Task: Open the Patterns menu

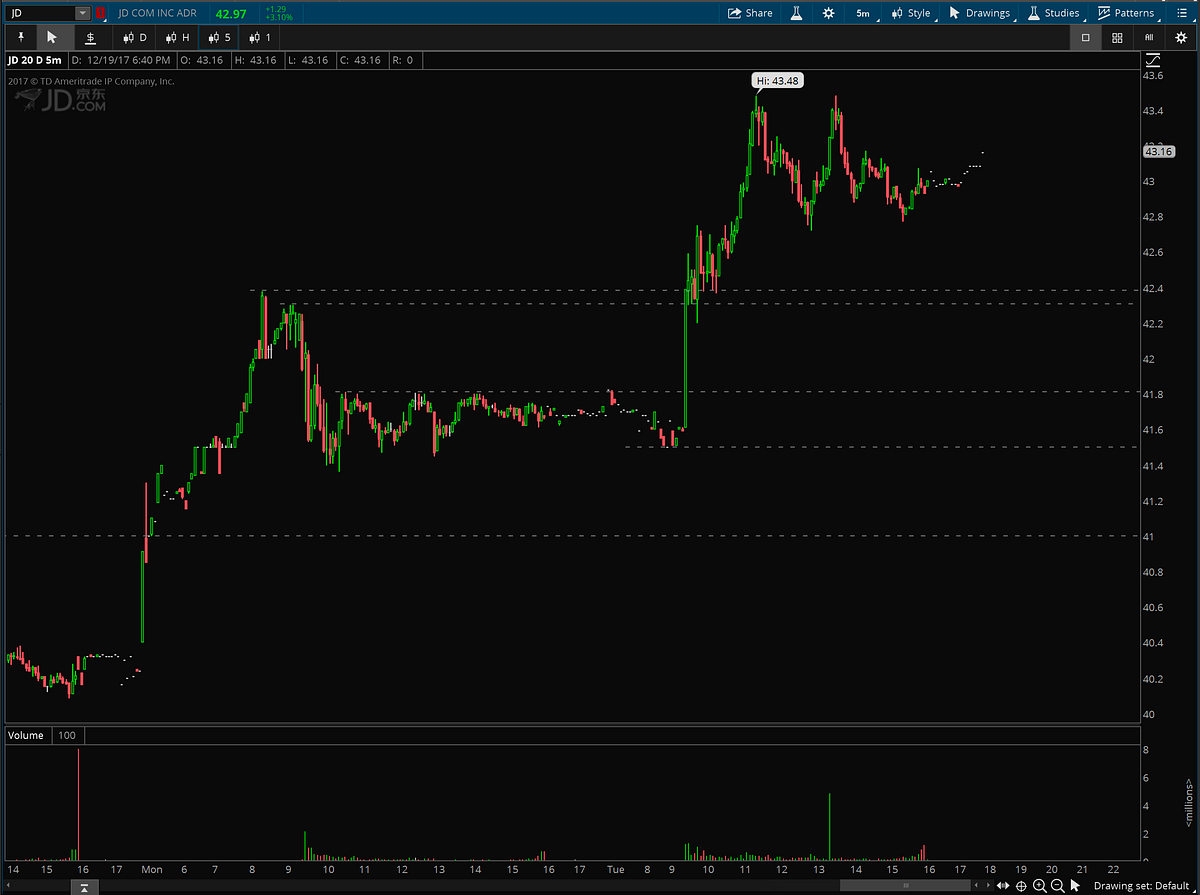Action: (x=1128, y=13)
